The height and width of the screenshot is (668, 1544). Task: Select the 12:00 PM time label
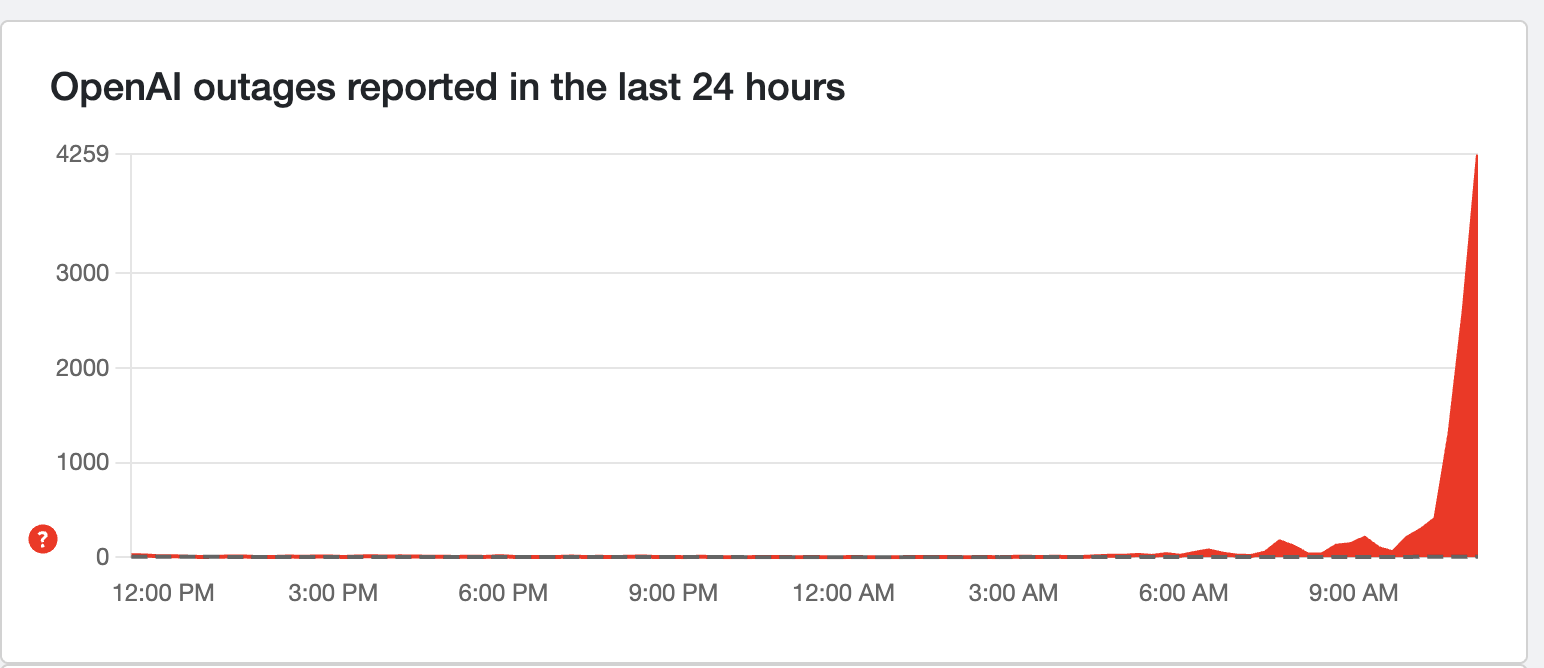pyautogui.click(x=166, y=593)
